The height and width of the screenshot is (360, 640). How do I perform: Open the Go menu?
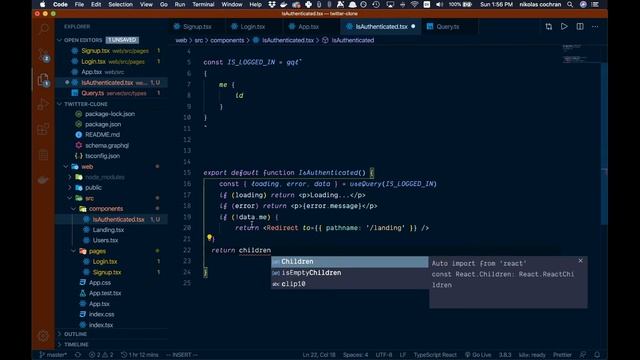coord(164,4)
